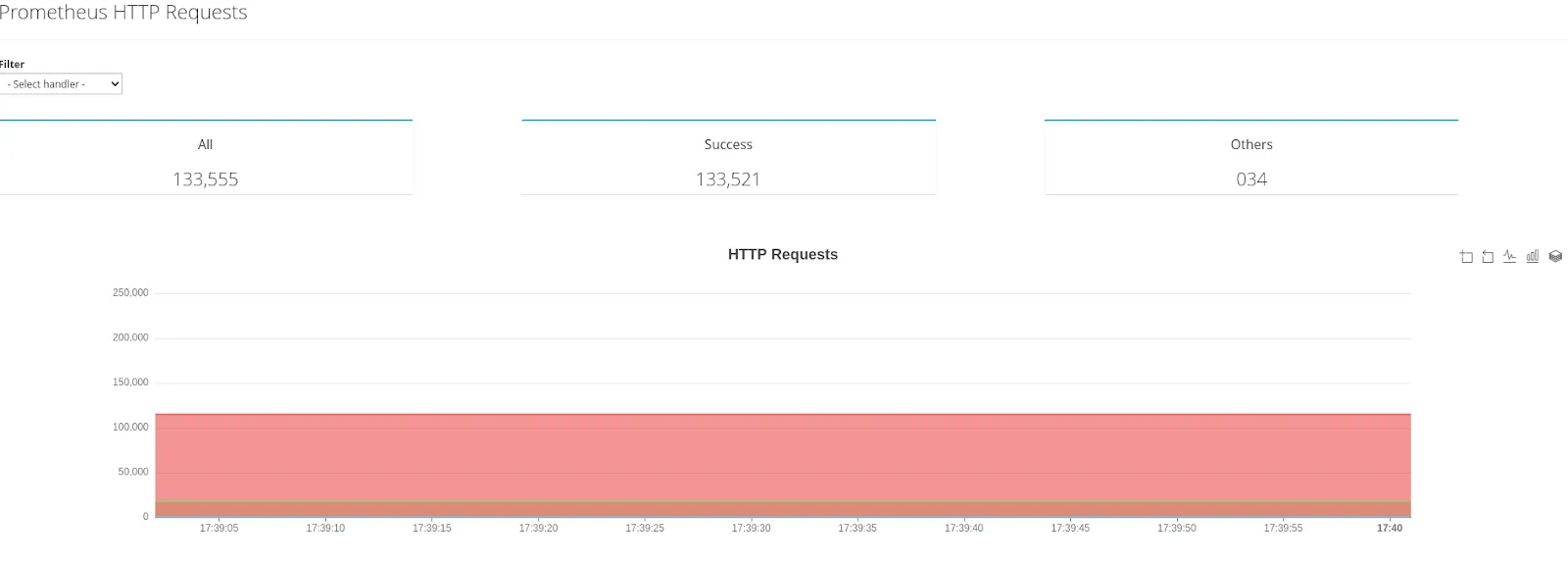
Task: Click the 100,000 y-axis label
Action: tap(130, 427)
